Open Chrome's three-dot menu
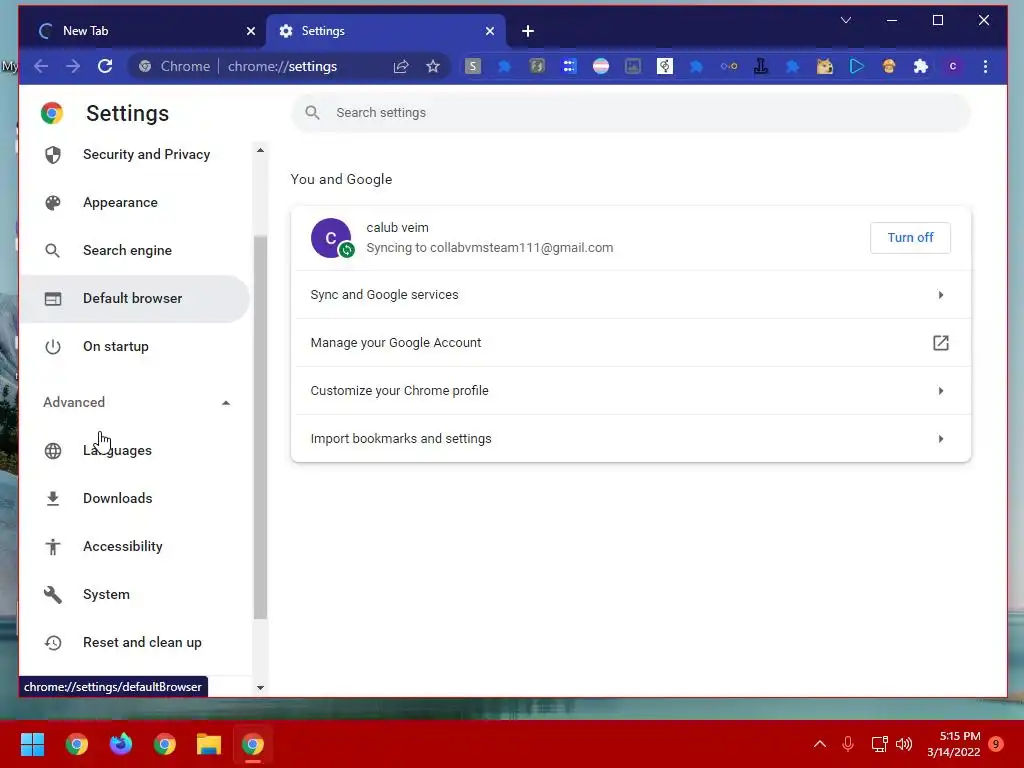 tap(985, 66)
